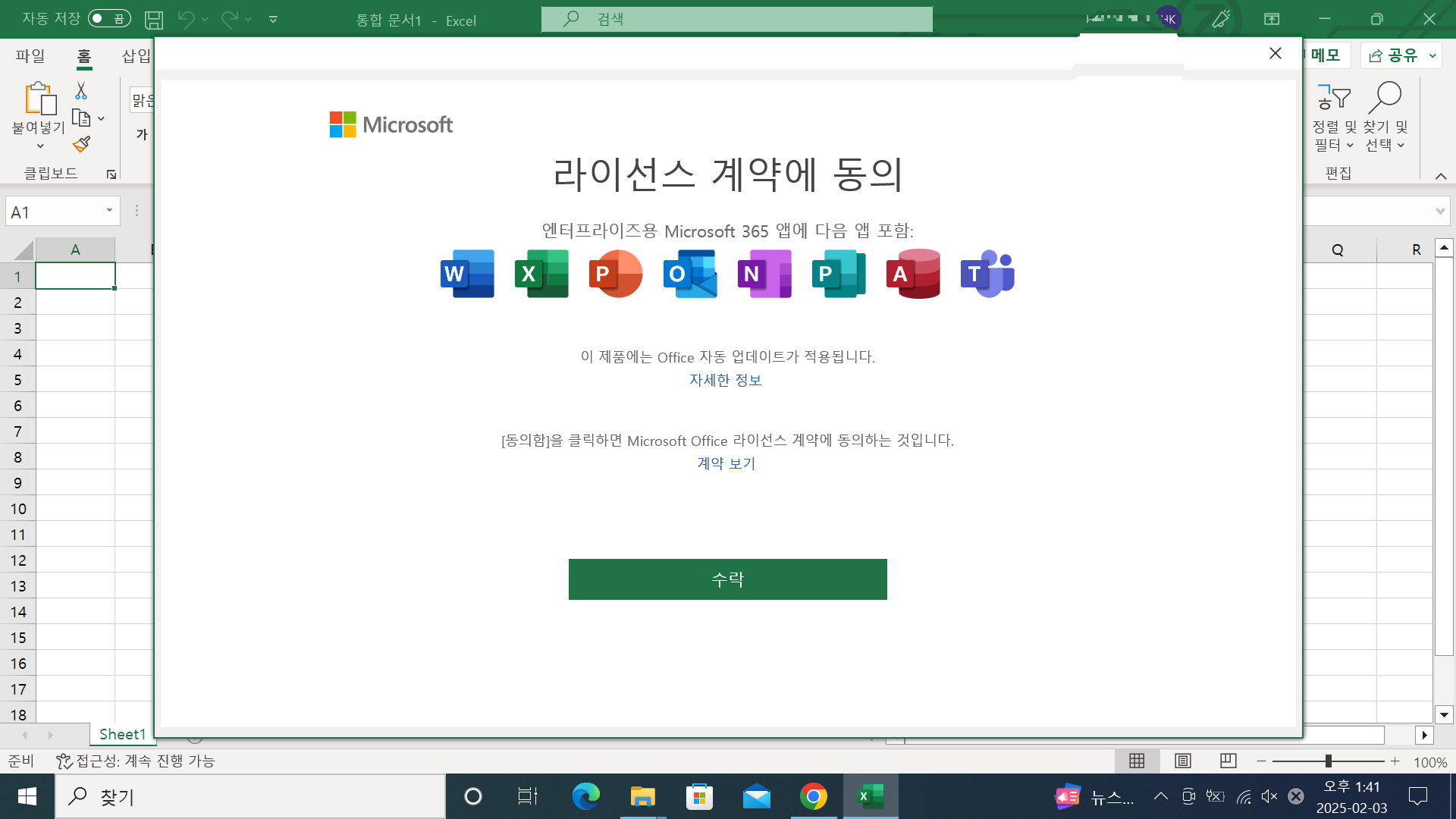
Task: Click Page Break Preview view icon
Action: tap(1228, 761)
